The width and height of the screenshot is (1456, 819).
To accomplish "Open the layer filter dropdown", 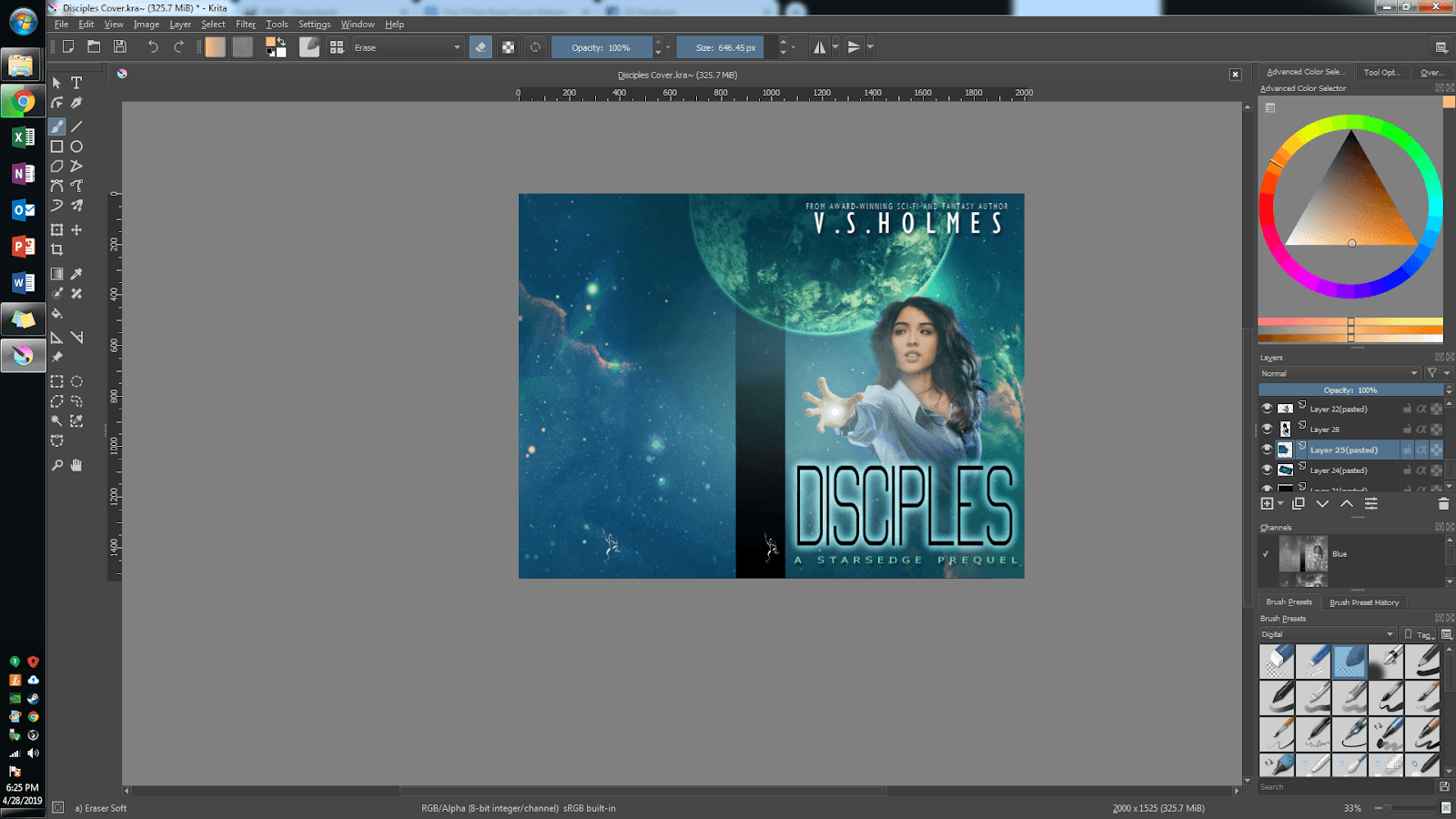I will (x=1437, y=373).
